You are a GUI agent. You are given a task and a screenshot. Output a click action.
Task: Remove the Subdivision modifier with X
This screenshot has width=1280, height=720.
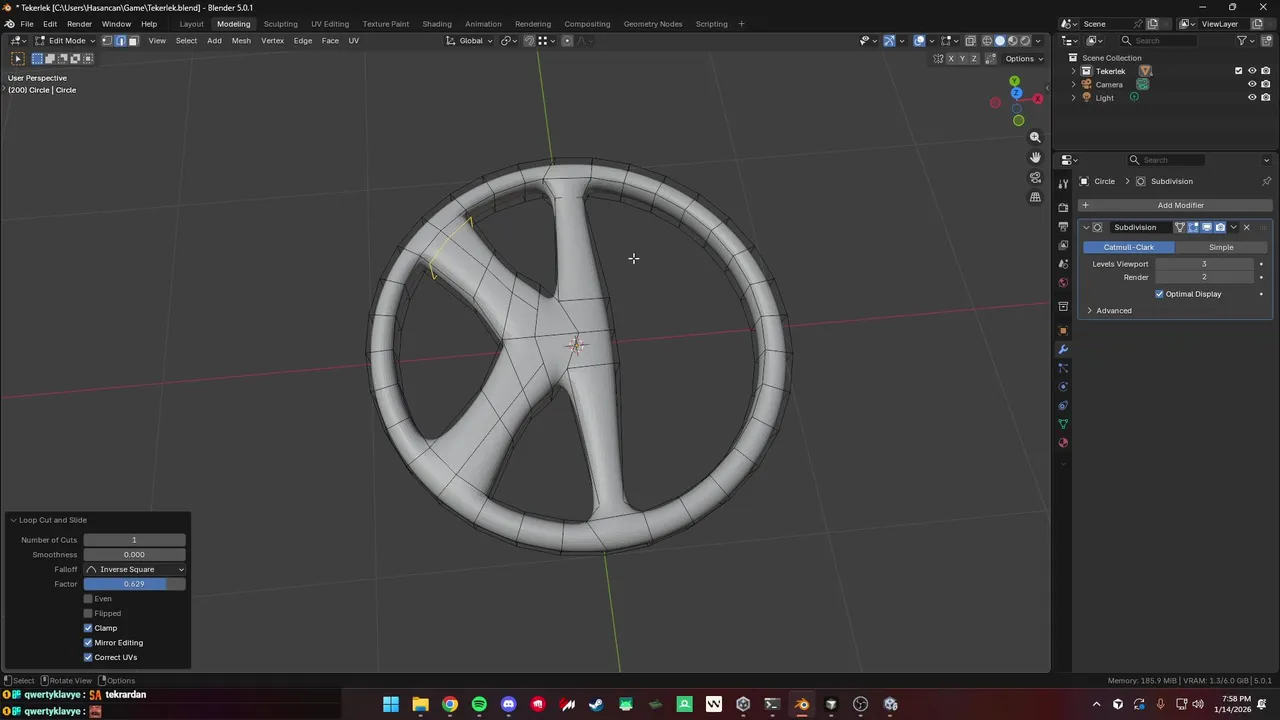pyautogui.click(x=1246, y=227)
